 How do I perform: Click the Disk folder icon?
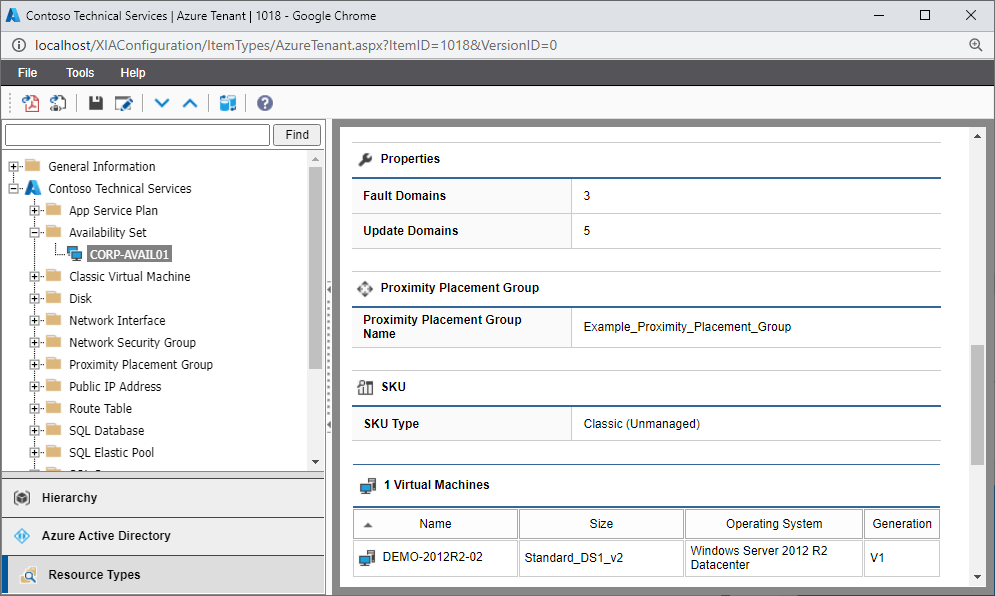53,298
